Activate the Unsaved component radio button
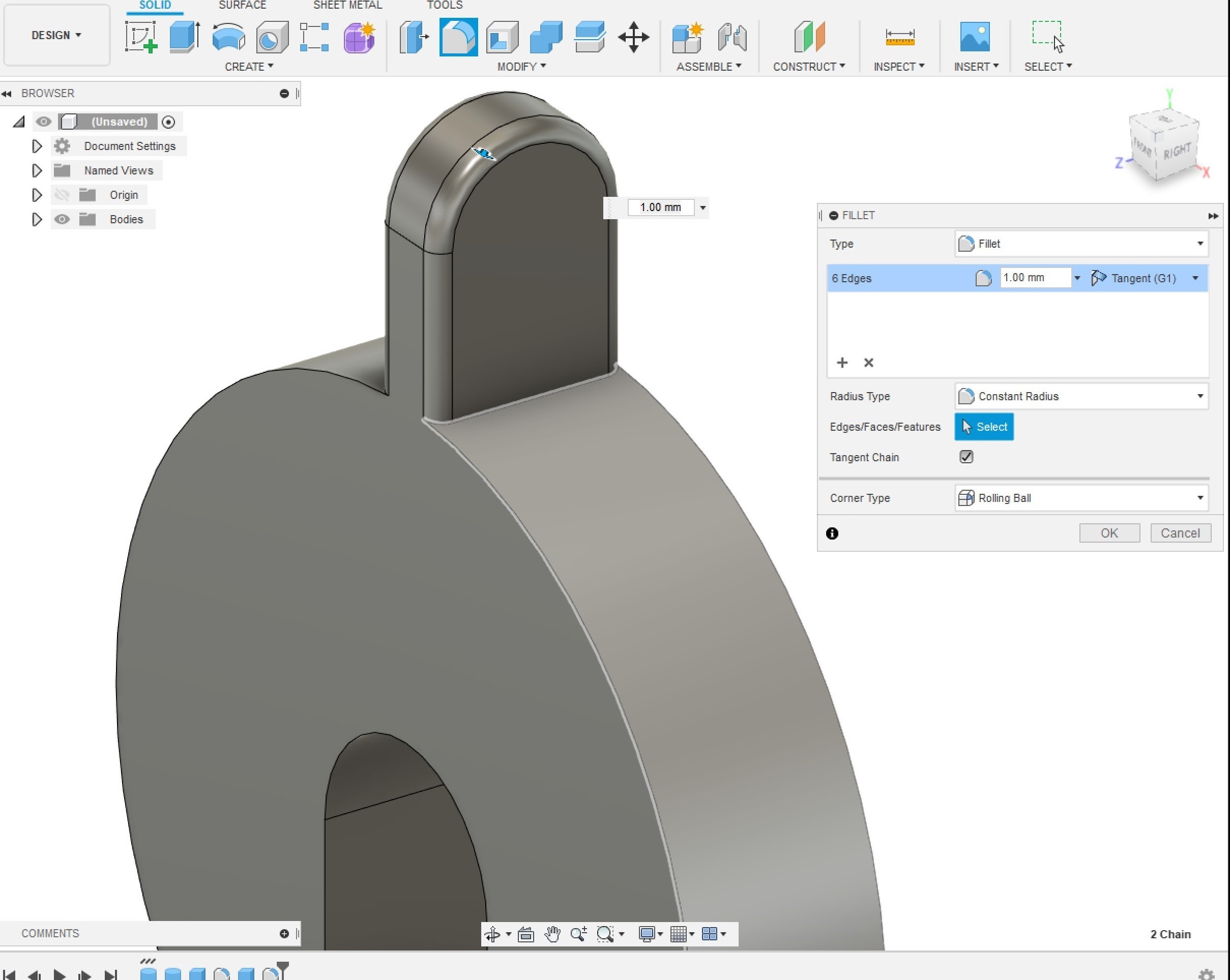 tap(168, 122)
